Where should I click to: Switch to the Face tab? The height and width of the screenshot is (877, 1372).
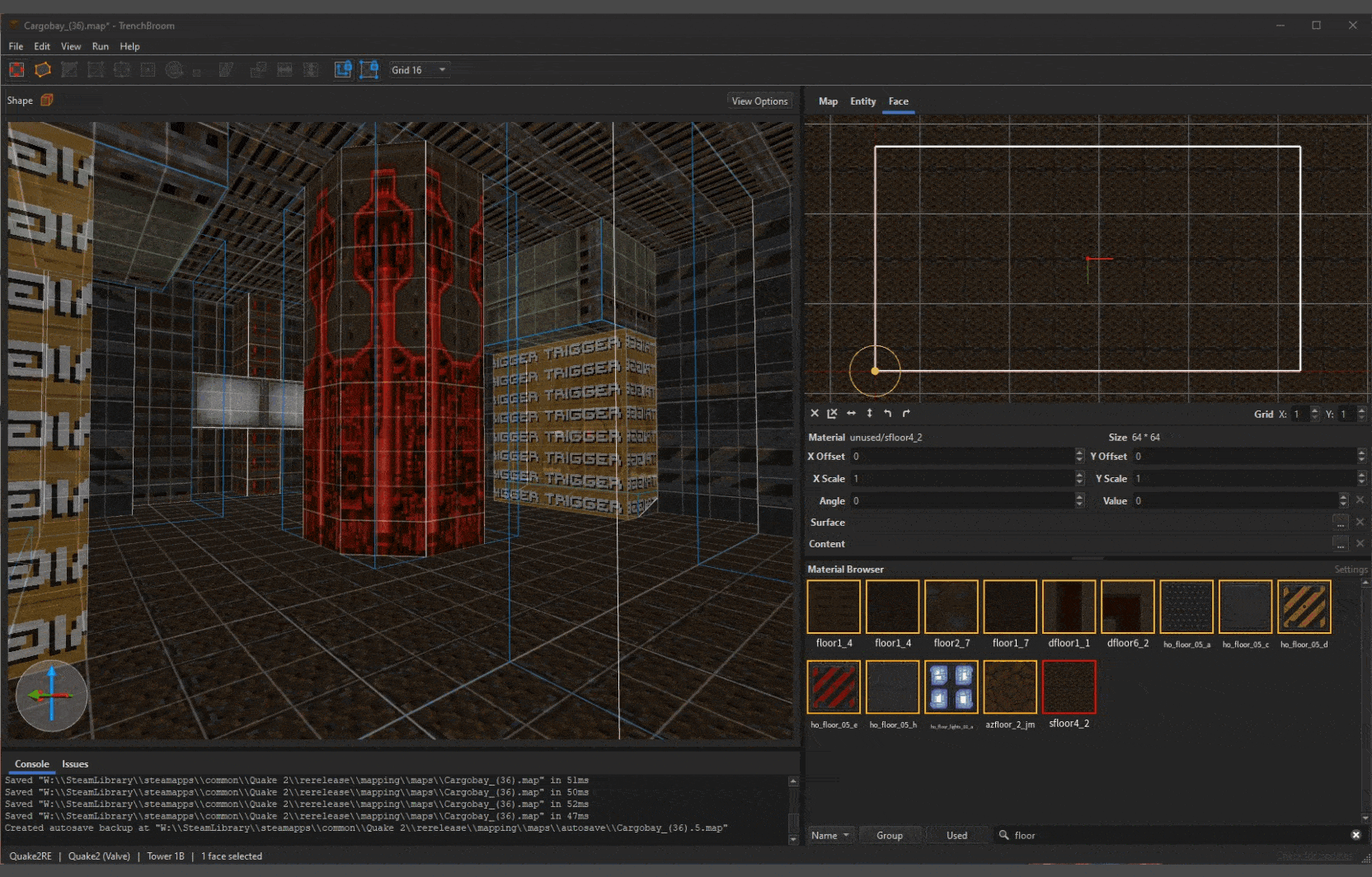click(899, 101)
